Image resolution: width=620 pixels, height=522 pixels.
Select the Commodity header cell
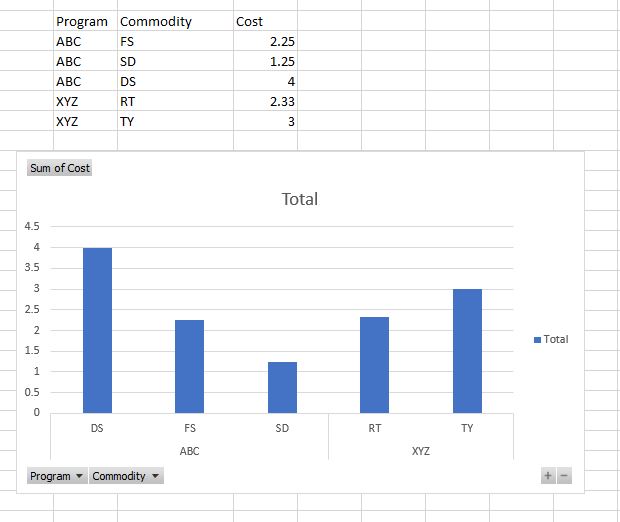tap(175, 21)
